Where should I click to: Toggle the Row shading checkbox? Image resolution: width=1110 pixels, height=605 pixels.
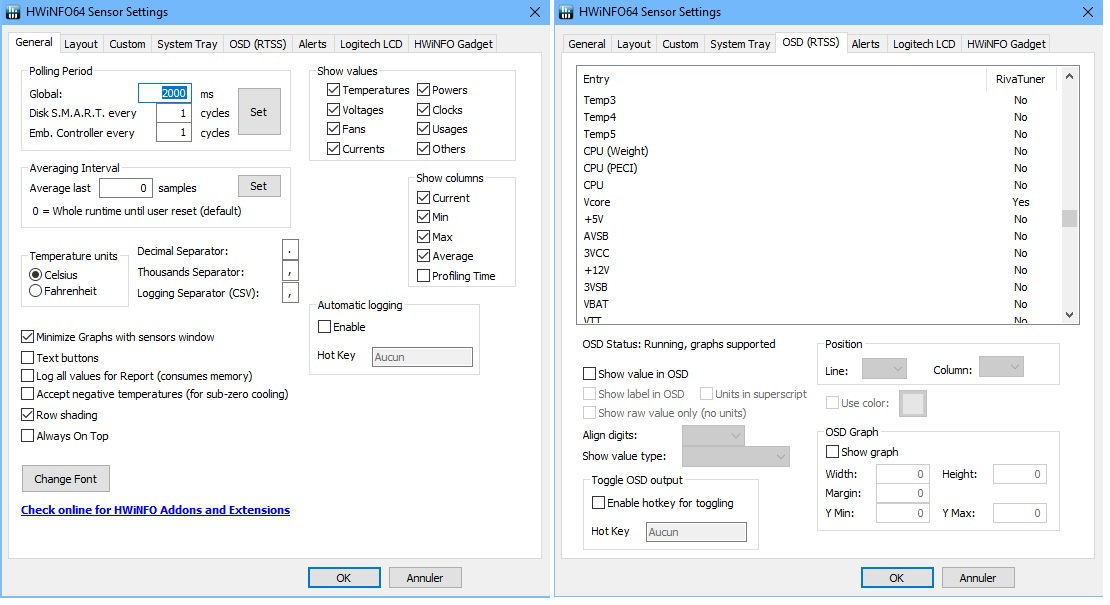[28, 415]
